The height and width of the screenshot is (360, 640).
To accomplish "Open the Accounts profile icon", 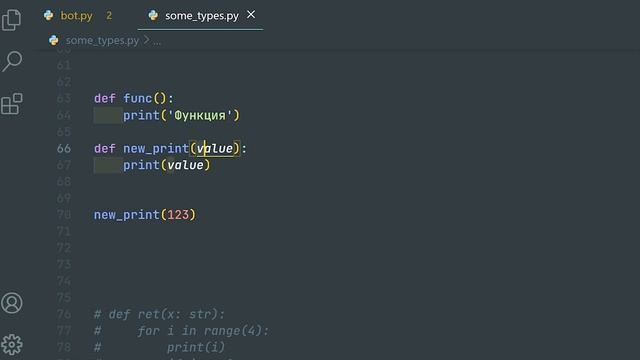I will coord(12,303).
